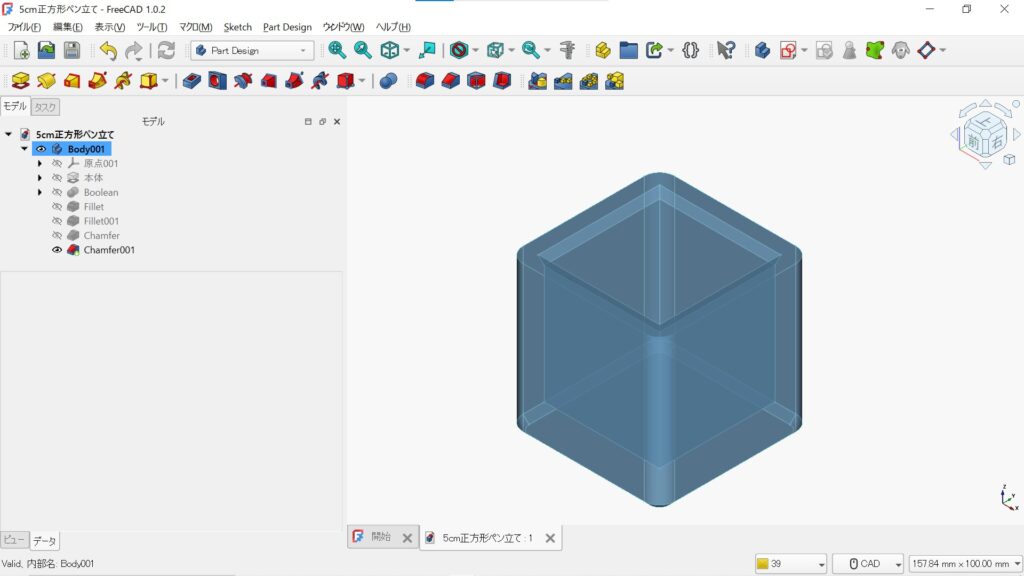Click the Pad tool icon
This screenshot has width=1024, height=576.
pos(20,81)
